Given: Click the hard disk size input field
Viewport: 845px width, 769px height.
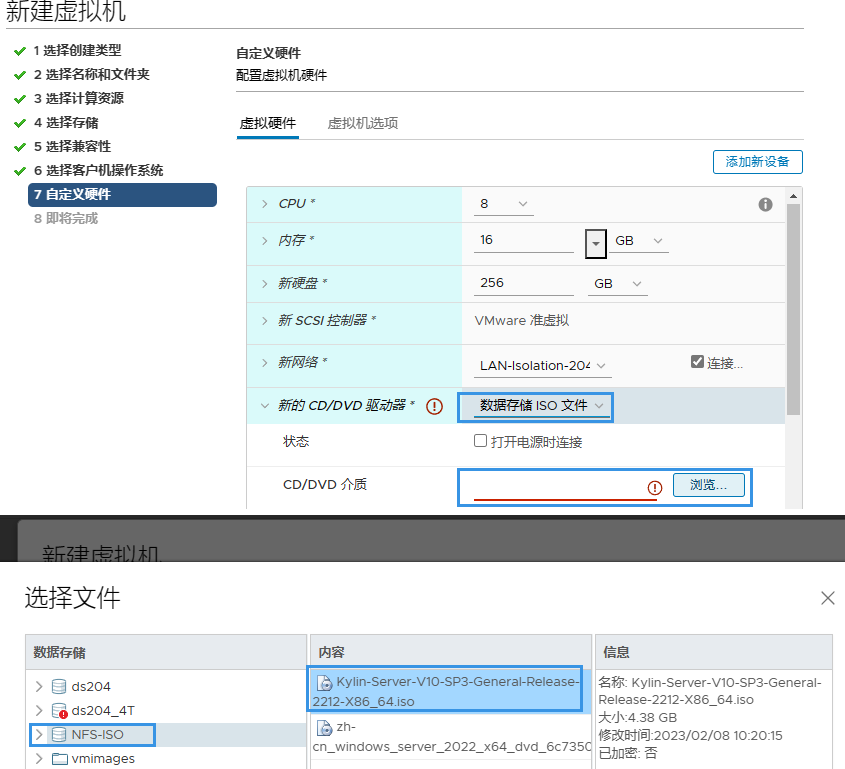Looking at the screenshot, I should [524, 283].
